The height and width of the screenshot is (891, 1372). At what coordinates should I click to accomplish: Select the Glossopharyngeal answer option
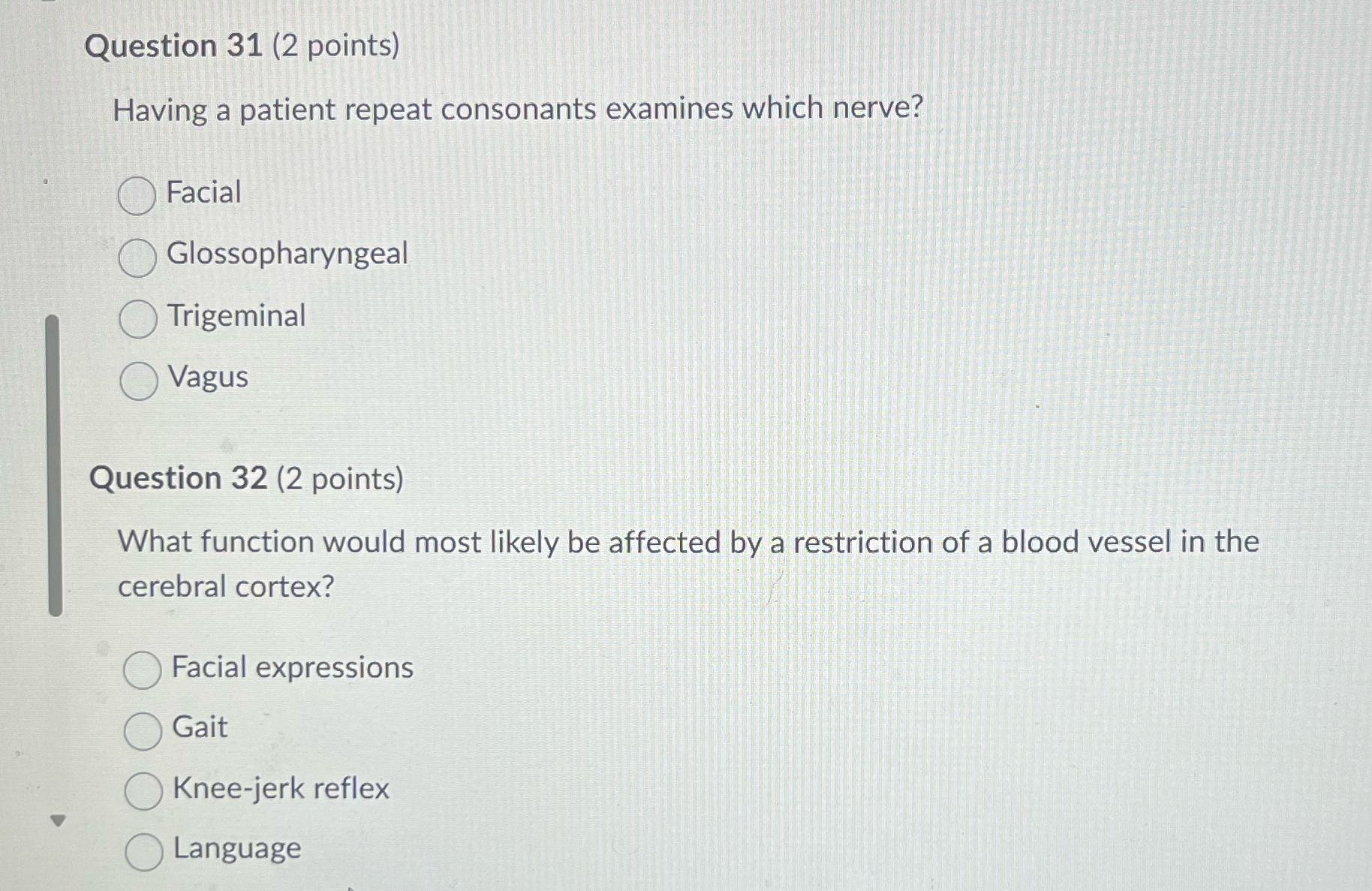tap(137, 257)
